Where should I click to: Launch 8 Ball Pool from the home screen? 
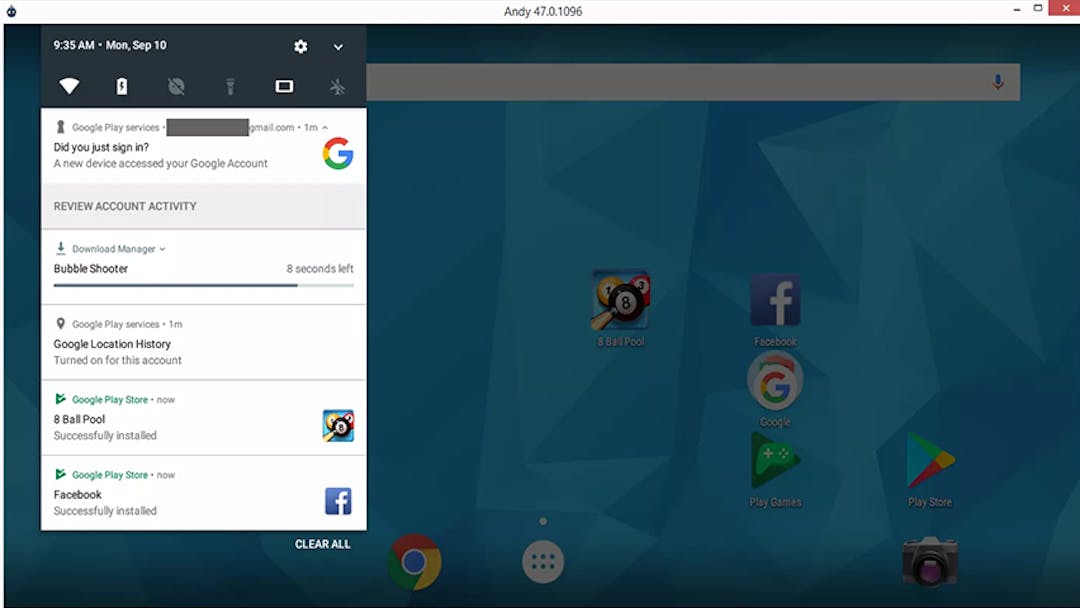[622, 300]
